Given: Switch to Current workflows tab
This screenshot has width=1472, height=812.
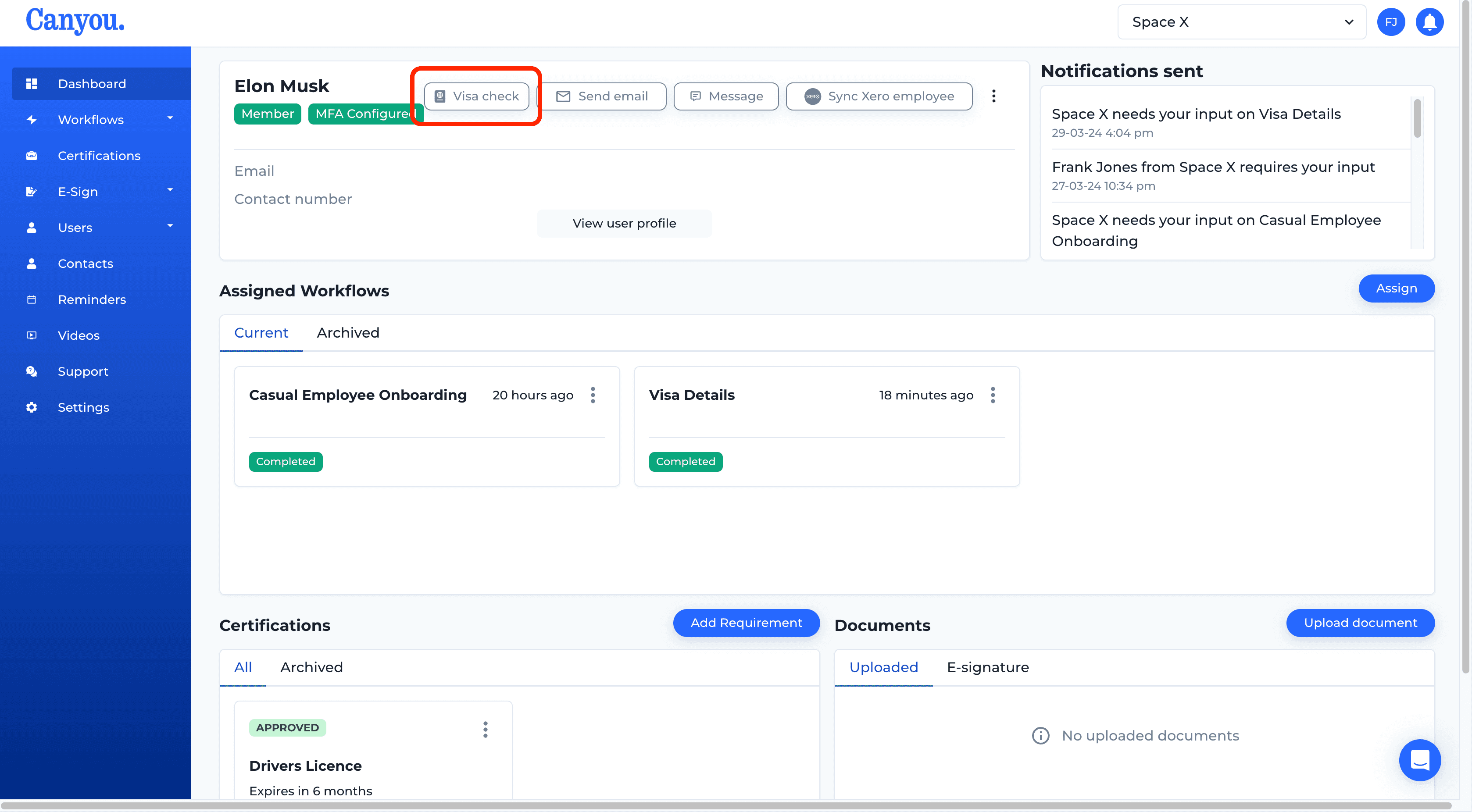Looking at the screenshot, I should (x=261, y=333).
